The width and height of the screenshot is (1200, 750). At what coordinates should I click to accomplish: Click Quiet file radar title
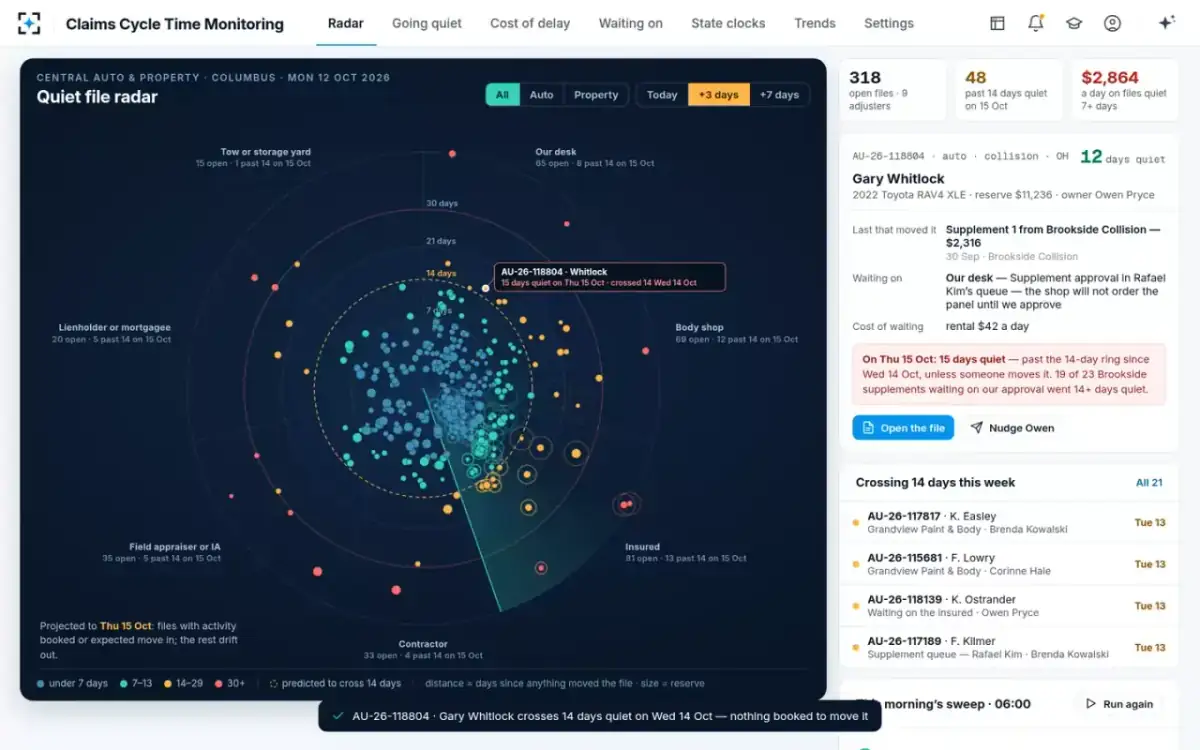pos(97,97)
